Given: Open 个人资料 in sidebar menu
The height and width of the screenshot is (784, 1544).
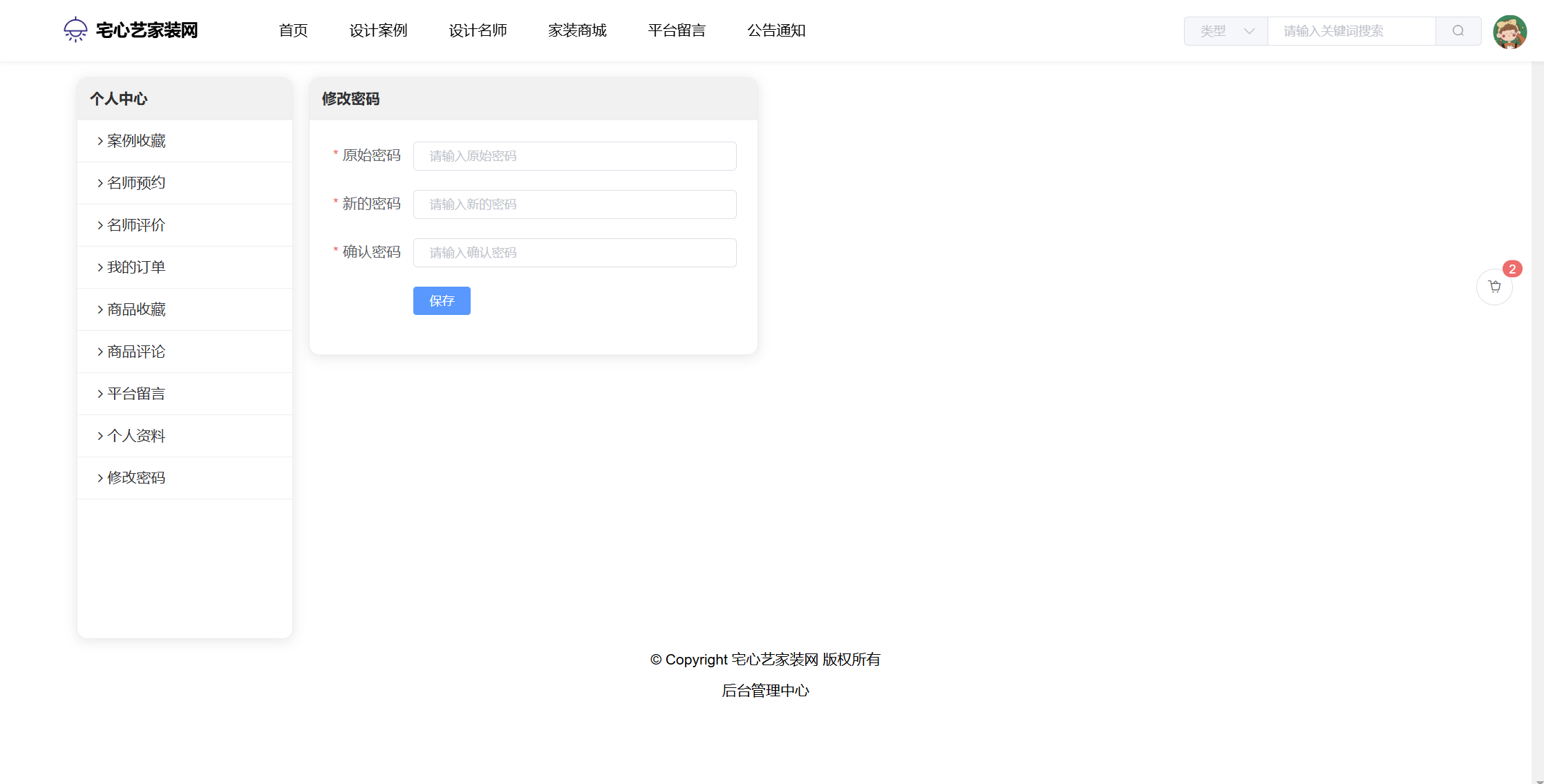Looking at the screenshot, I should [x=136, y=436].
